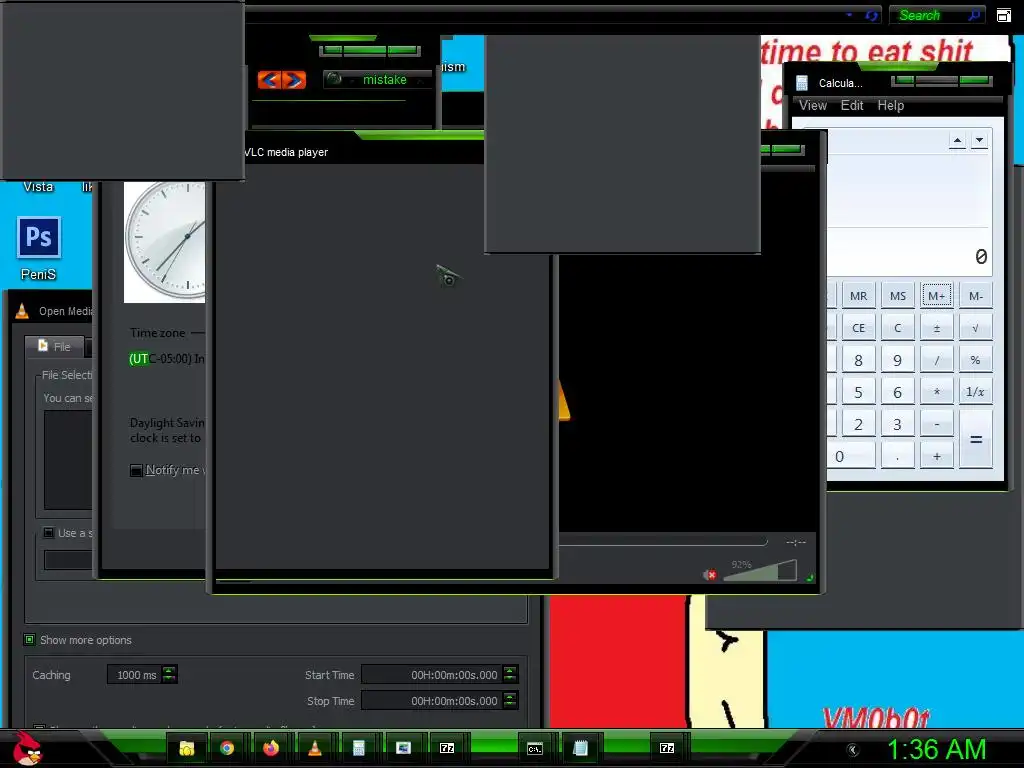Viewport: 1024px width, 768px height.
Task: Click the equals key in Calculator
Action: point(976,440)
